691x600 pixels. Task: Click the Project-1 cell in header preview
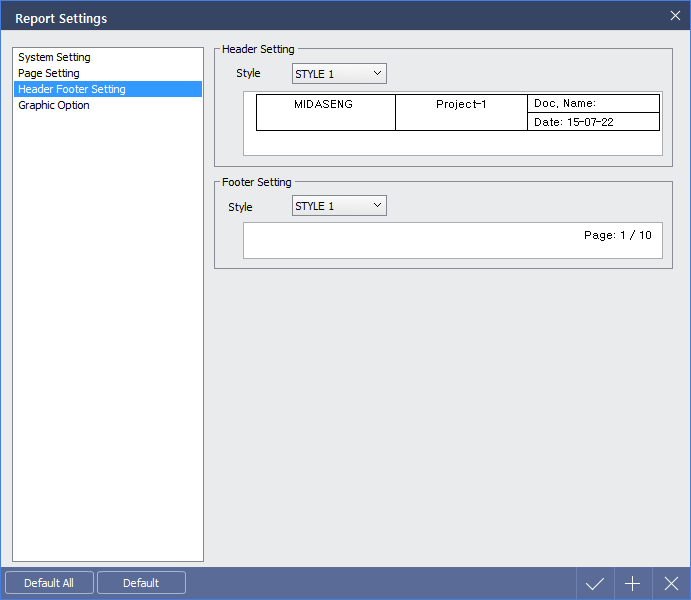pyautogui.click(x=461, y=105)
